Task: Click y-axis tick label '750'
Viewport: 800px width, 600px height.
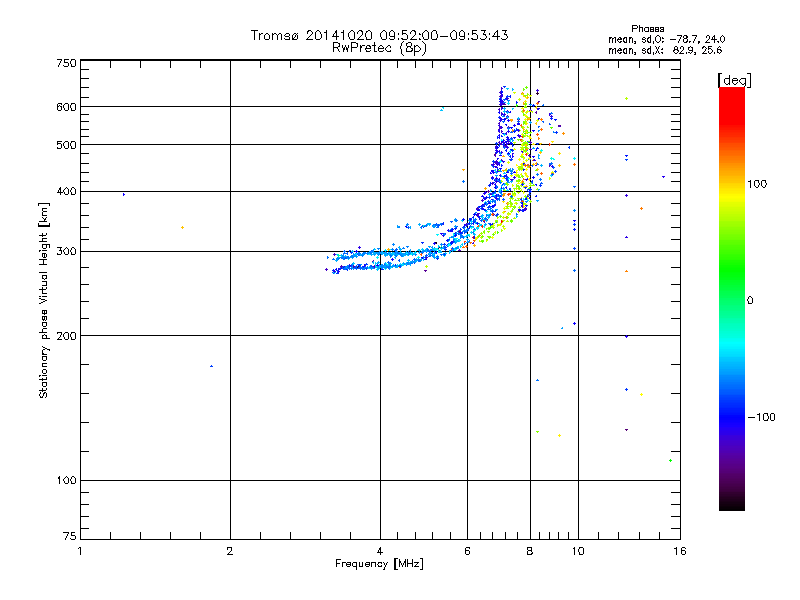Action: pyautogui.click(x=66, y=63)
